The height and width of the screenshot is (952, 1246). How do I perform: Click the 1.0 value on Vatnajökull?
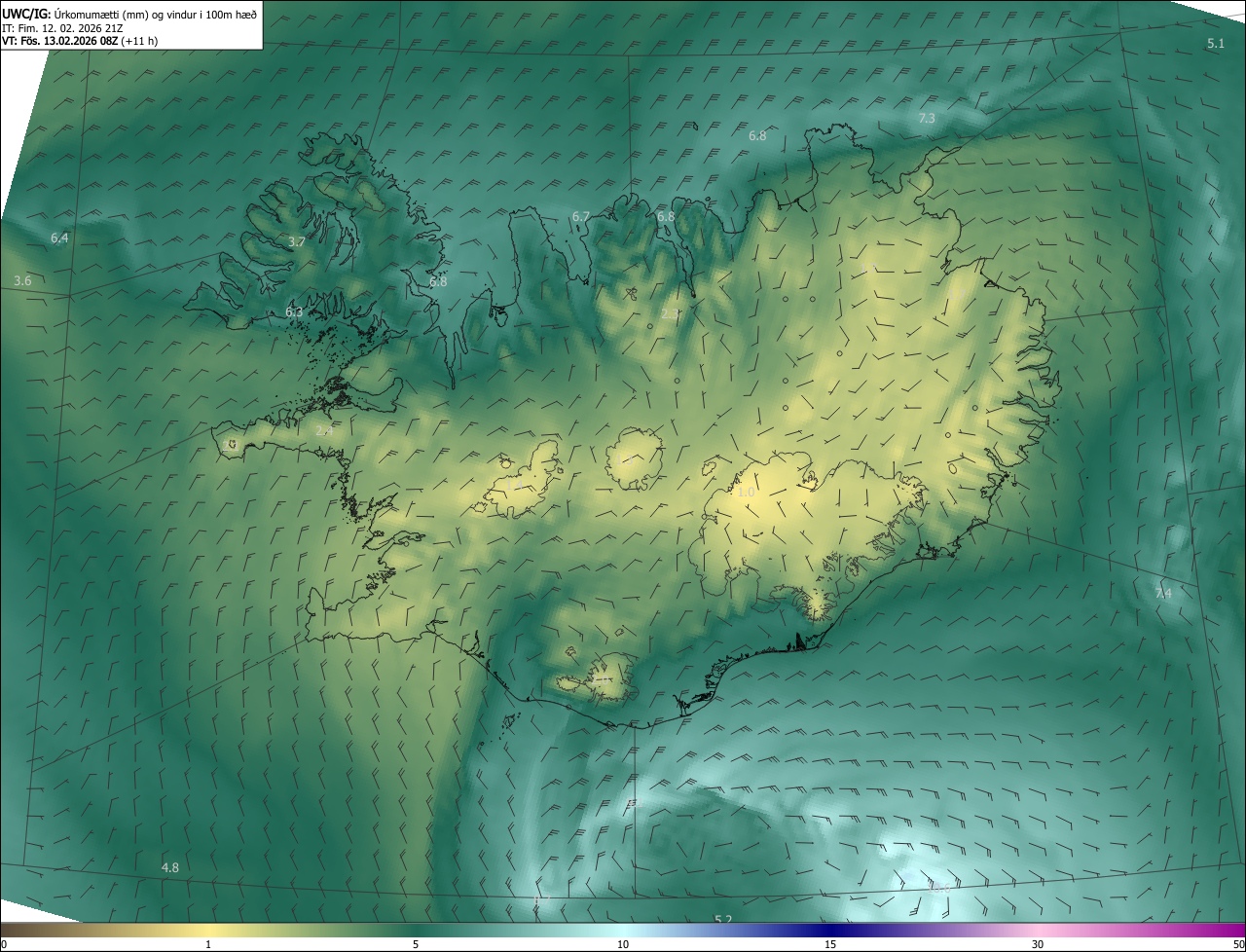pyautogui.click(x=746, y=493)
